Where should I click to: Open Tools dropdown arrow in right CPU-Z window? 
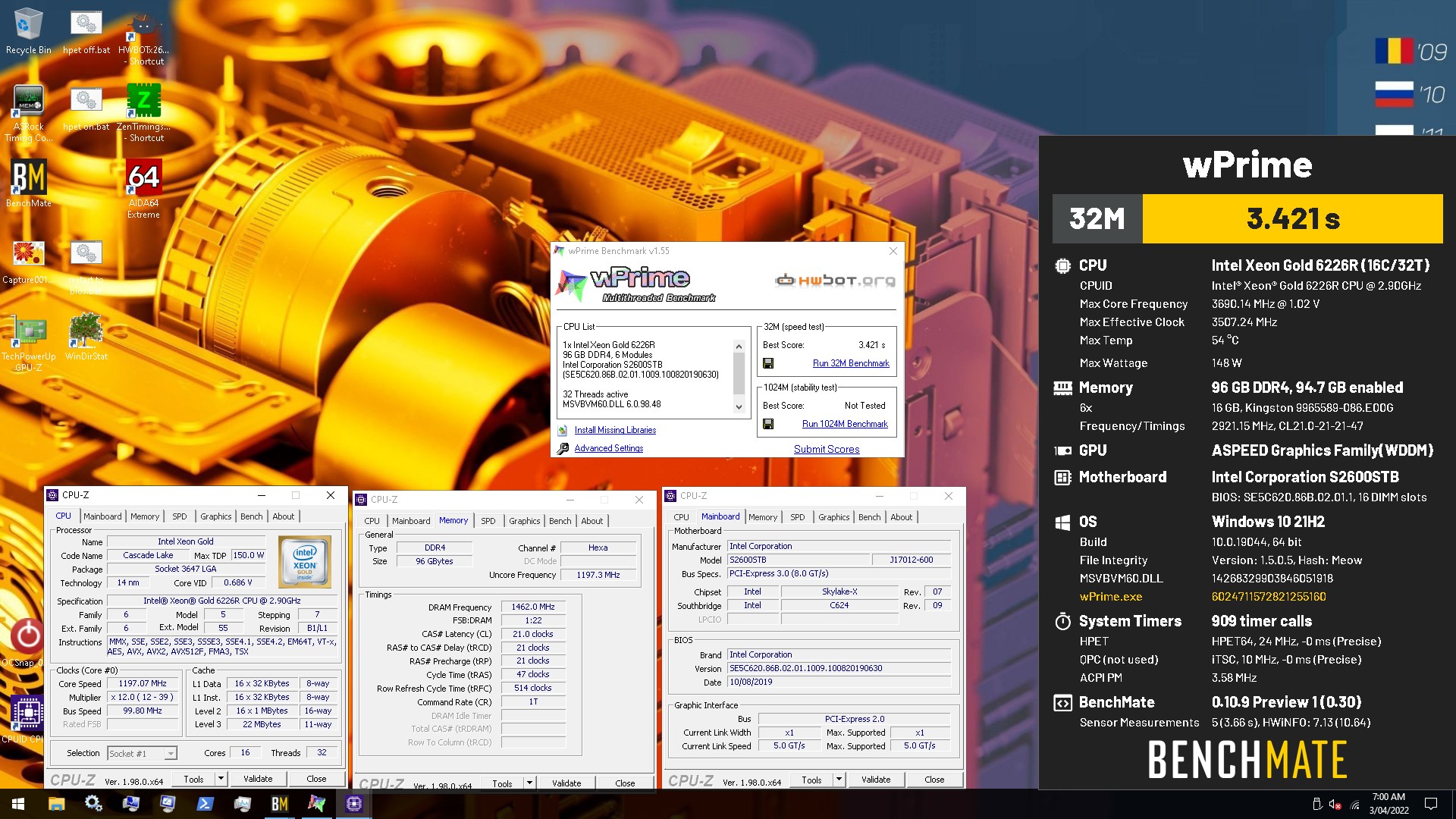tap(839, 780)
